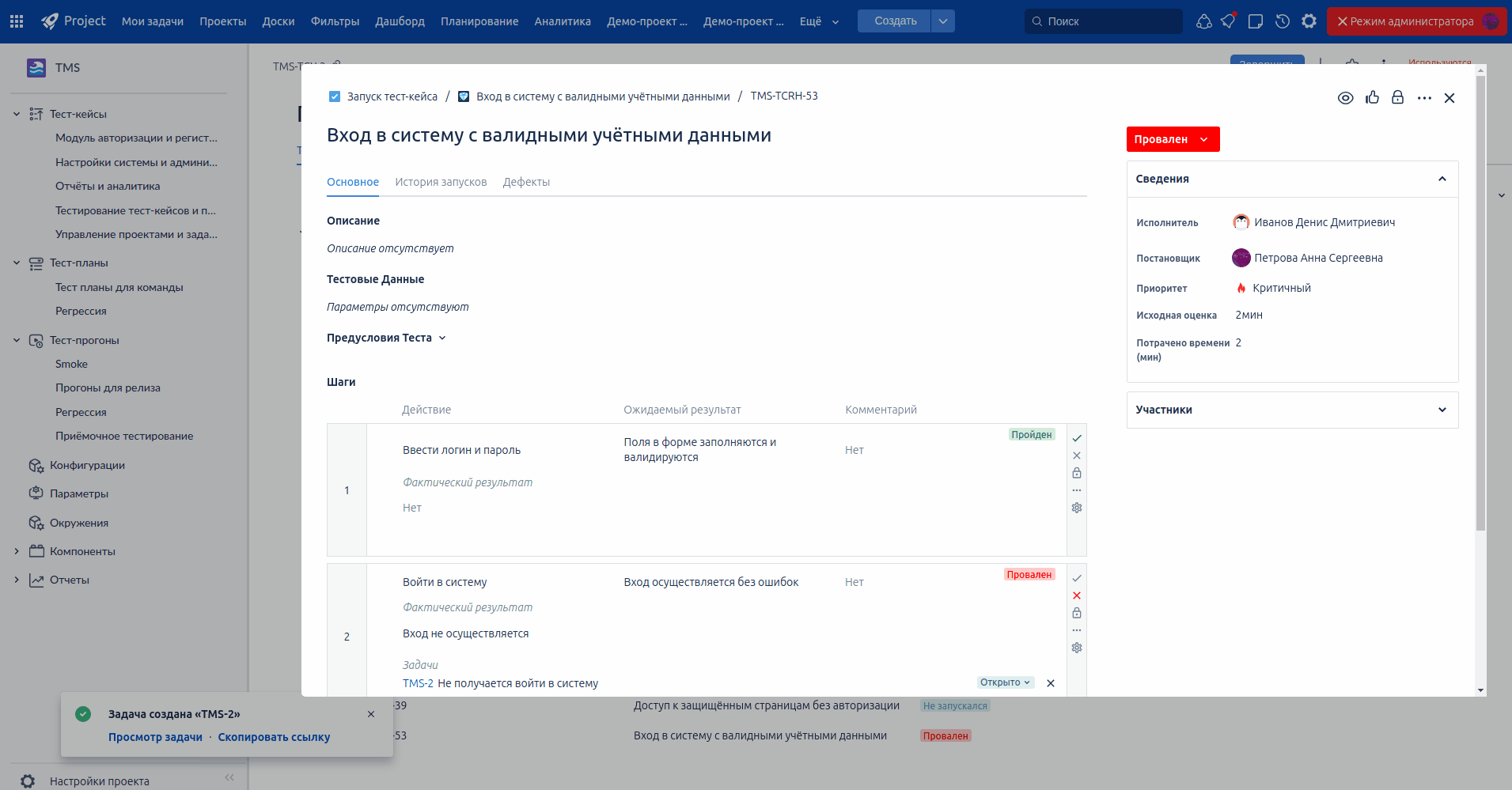The image size is (1512, 790).
Task: Click the watch eye icon in dialog header
Action: click(x=1345, y=98)
